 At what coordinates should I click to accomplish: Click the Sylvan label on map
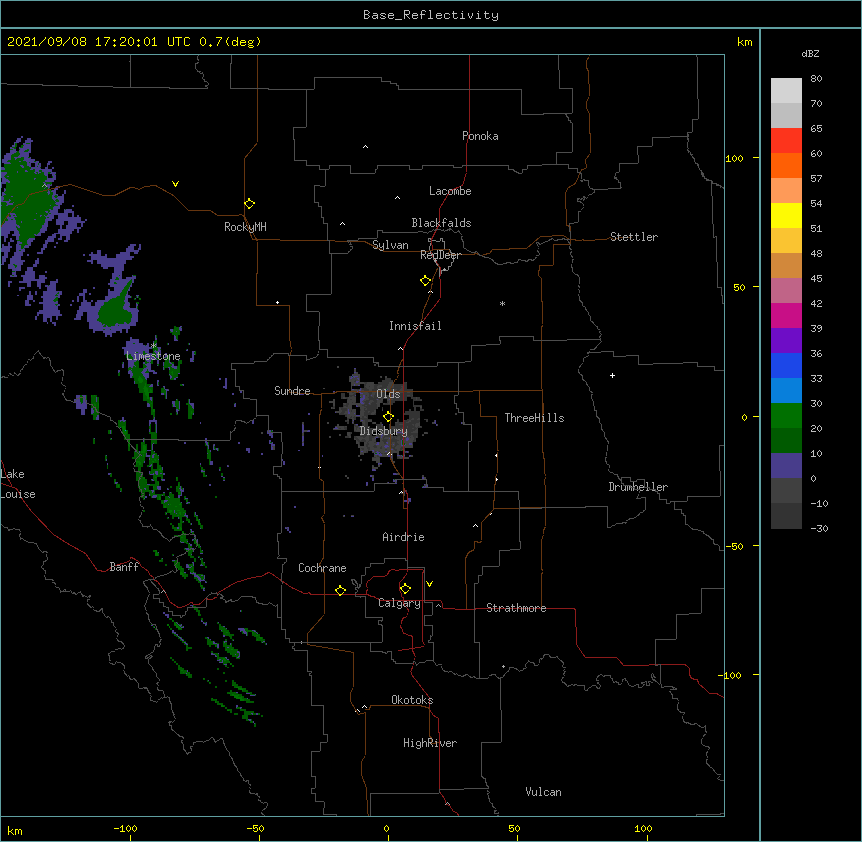(390, 245)
